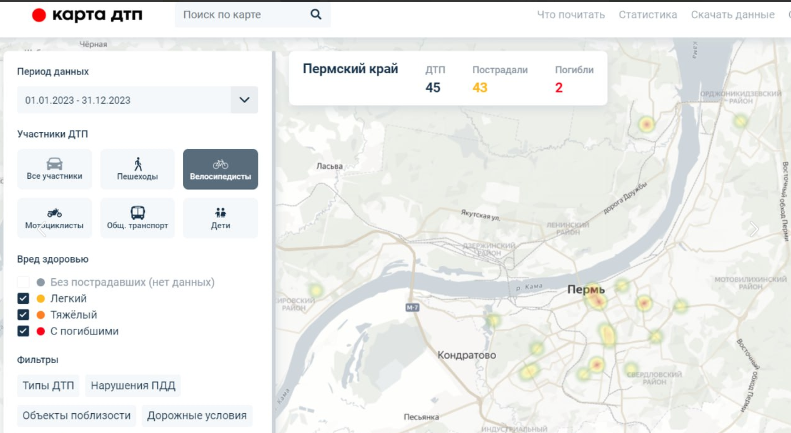
Task: Click the Скачать данные link
Action: click(734, 15)
